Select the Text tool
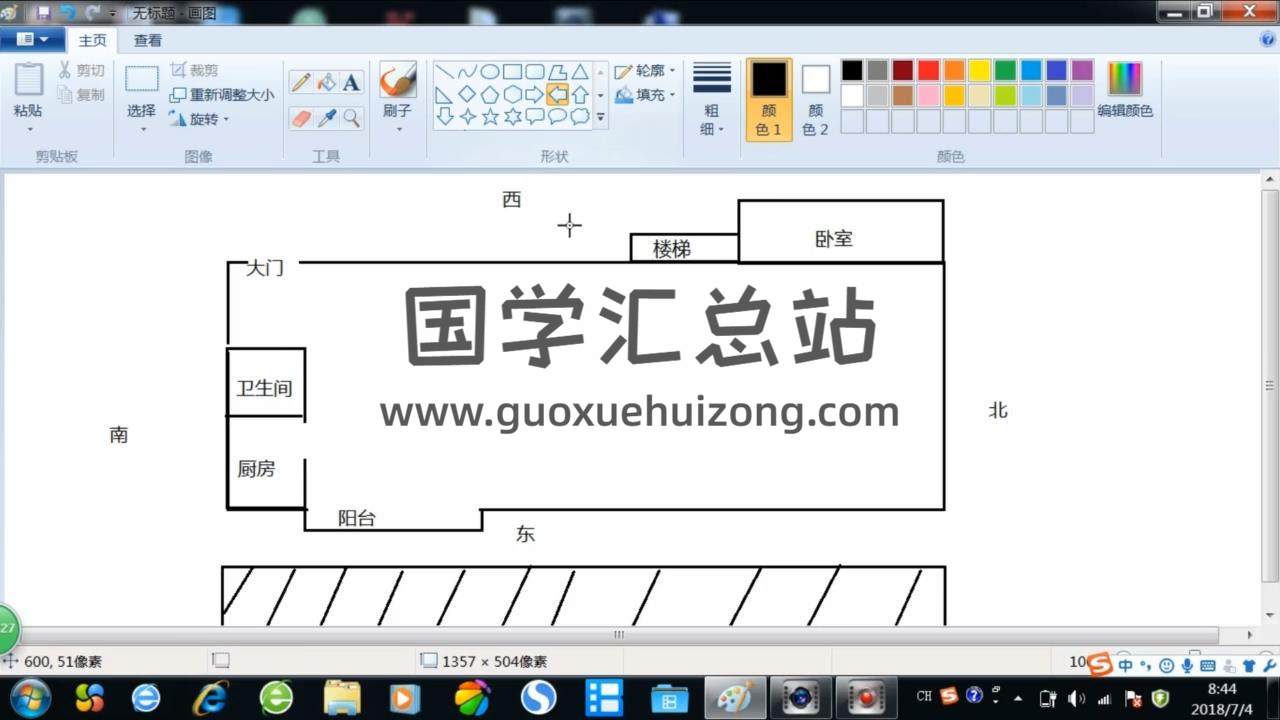Image resolution: width=1280 pixels, height=720 pixels. point(351,83)
